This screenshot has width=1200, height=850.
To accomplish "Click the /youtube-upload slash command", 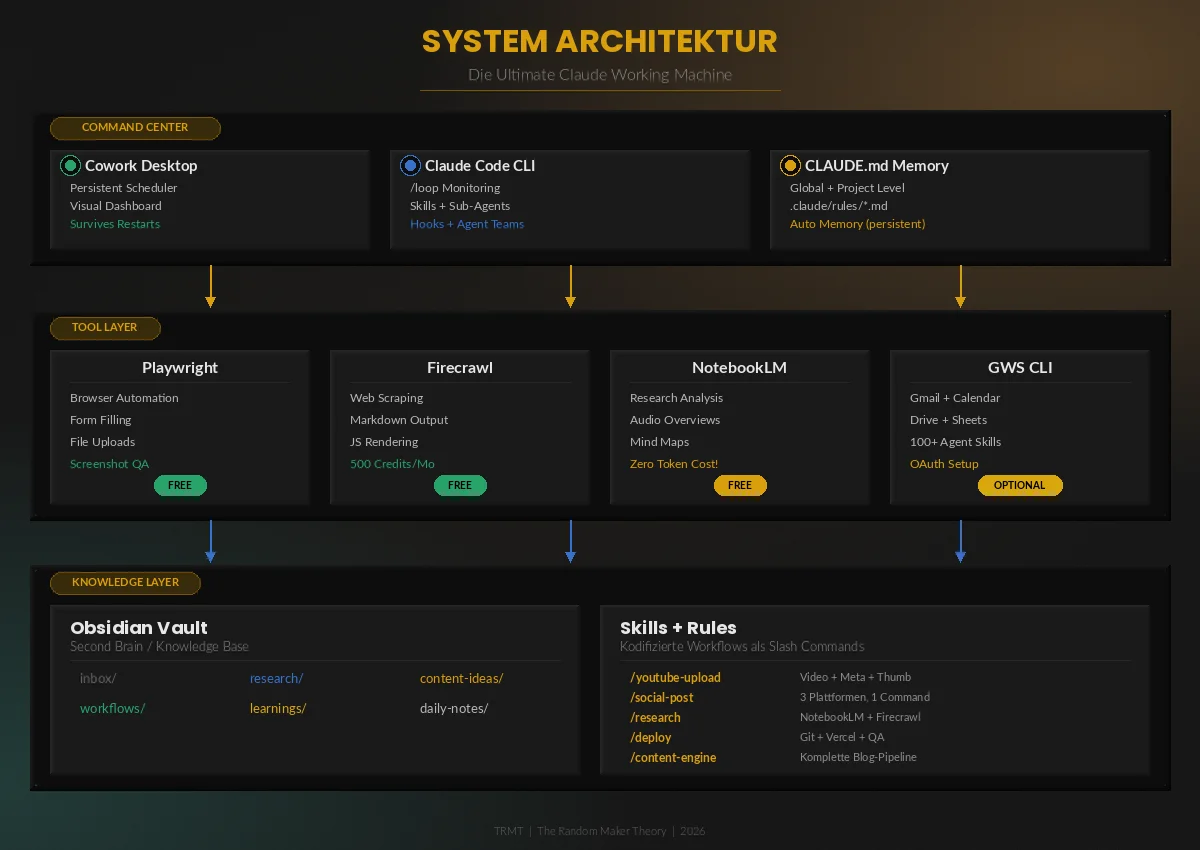I will pyautogui.click(x=675, y=678).
